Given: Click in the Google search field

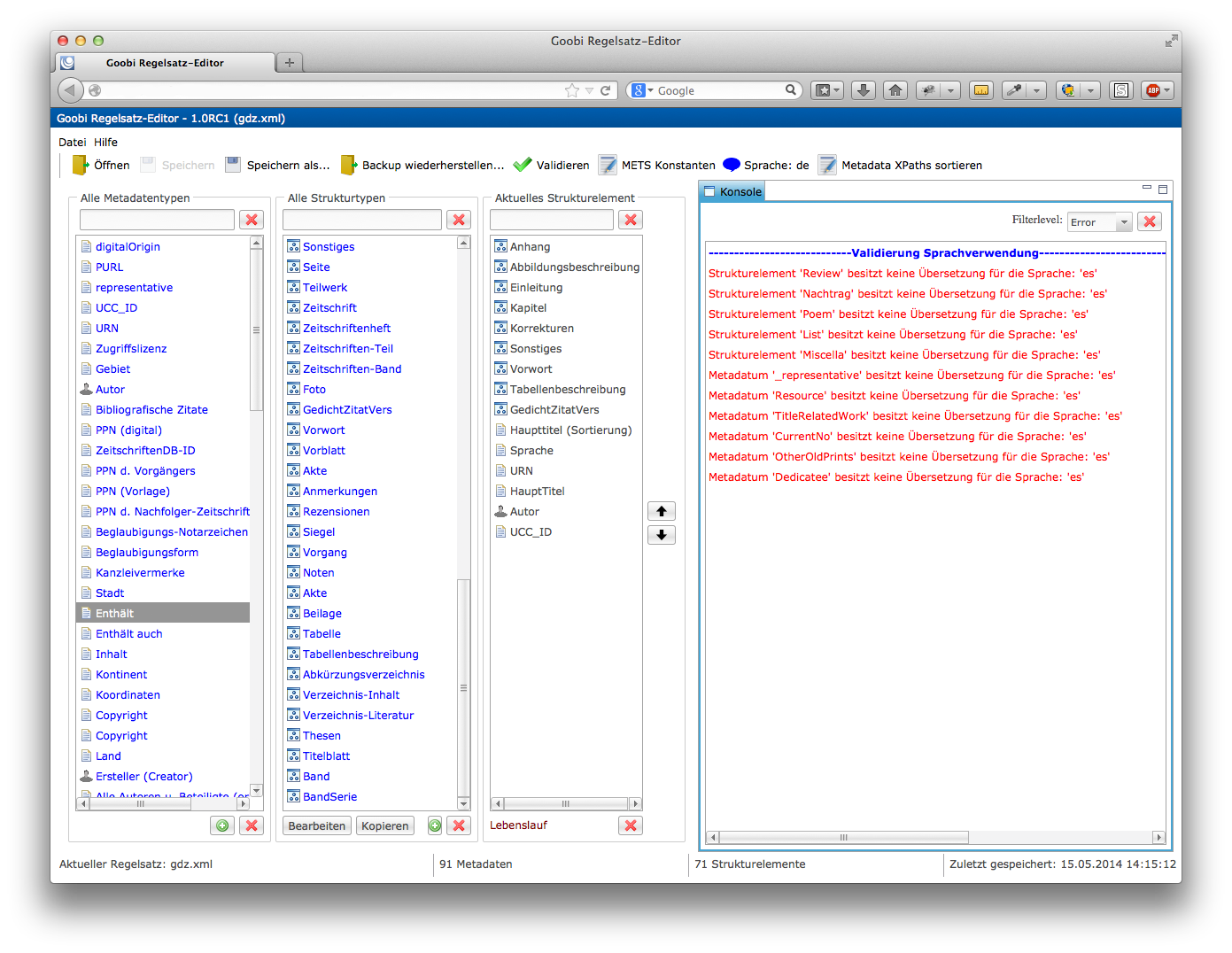Looking at the screenshot, I should 719,90.
